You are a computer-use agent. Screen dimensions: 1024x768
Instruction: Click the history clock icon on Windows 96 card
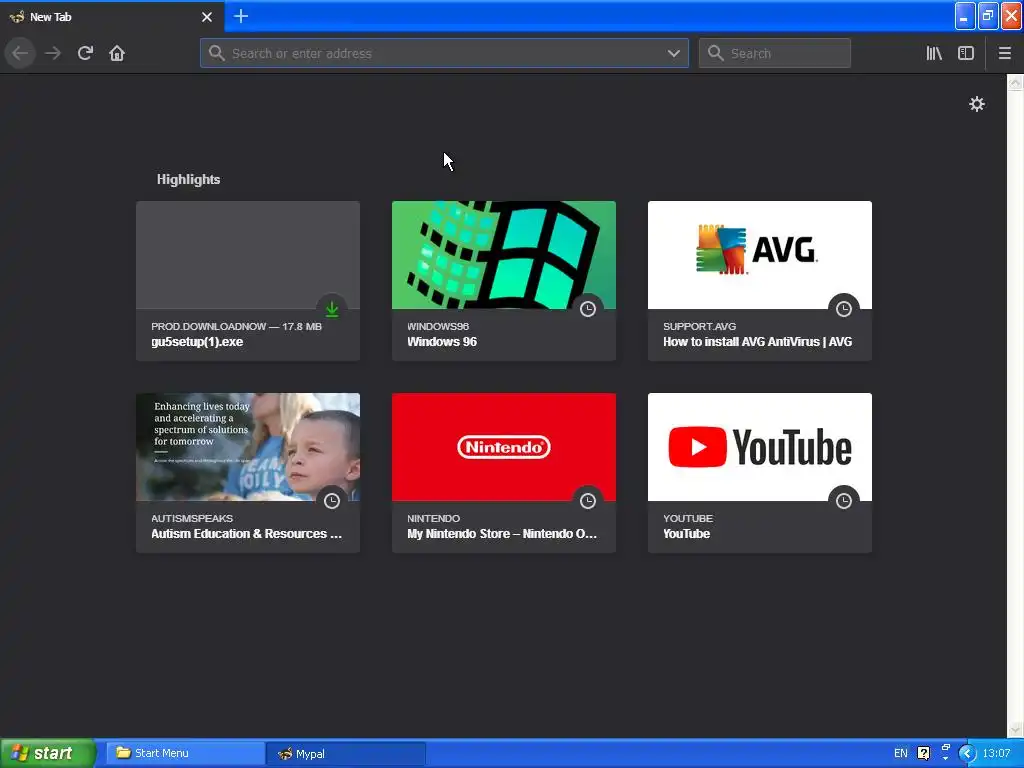[x=588, y=309]
